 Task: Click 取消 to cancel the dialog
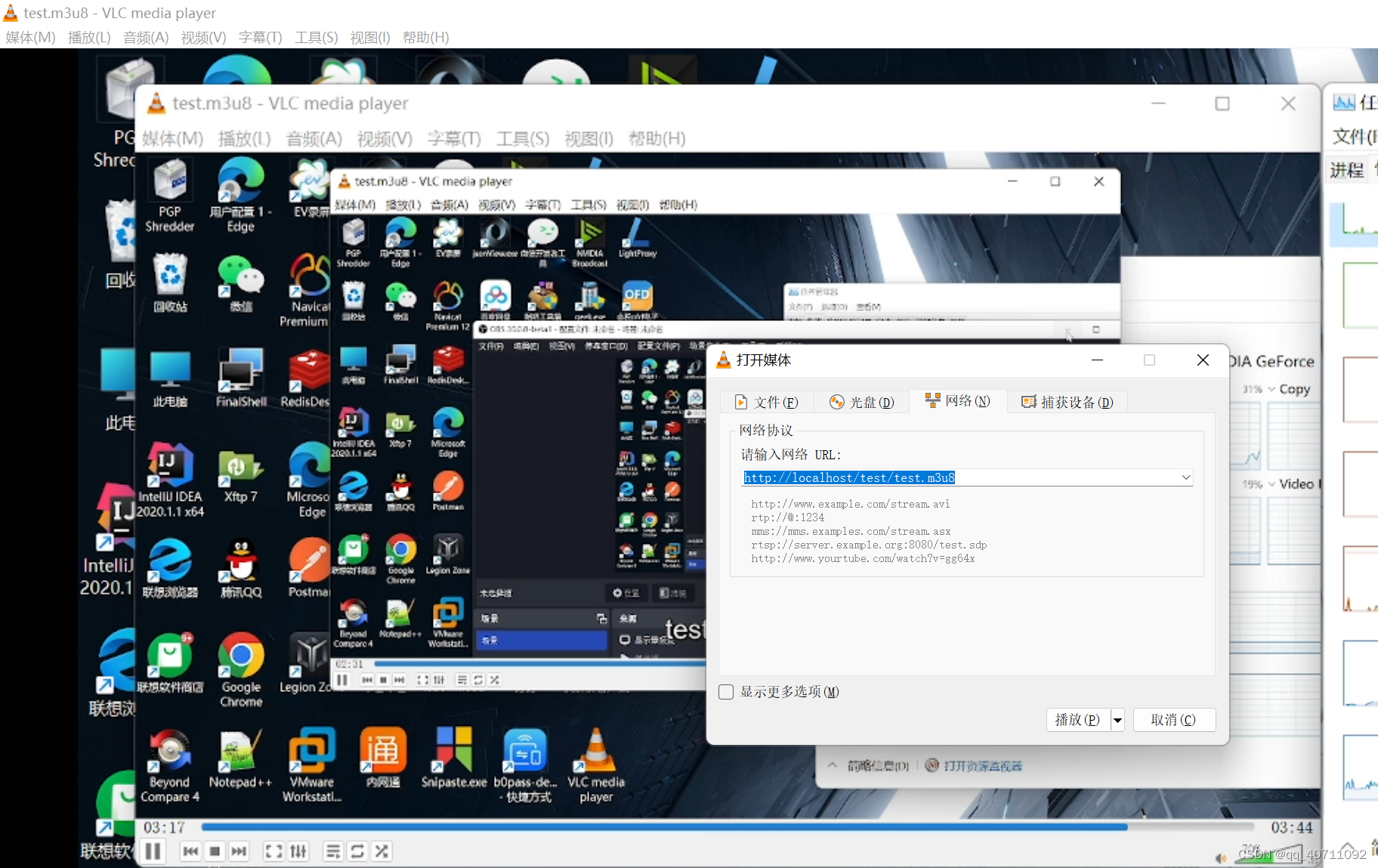(1174, 719)
